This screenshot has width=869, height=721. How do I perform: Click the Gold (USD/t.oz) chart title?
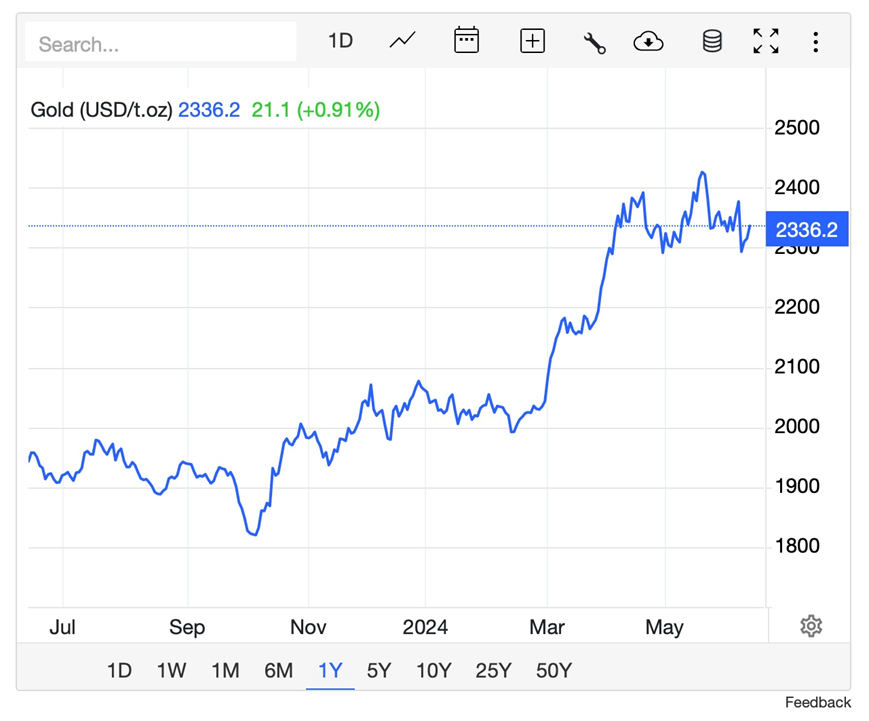click(101, 110)
